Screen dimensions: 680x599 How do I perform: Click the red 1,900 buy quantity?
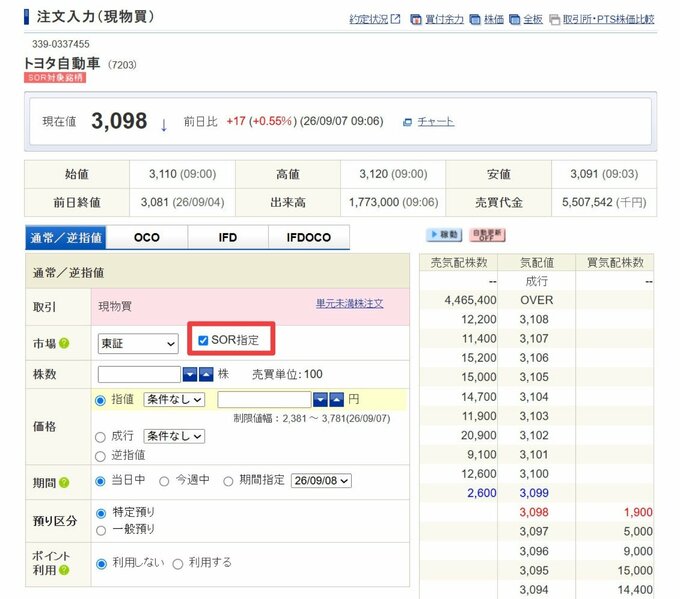click(x=638, y=512)
